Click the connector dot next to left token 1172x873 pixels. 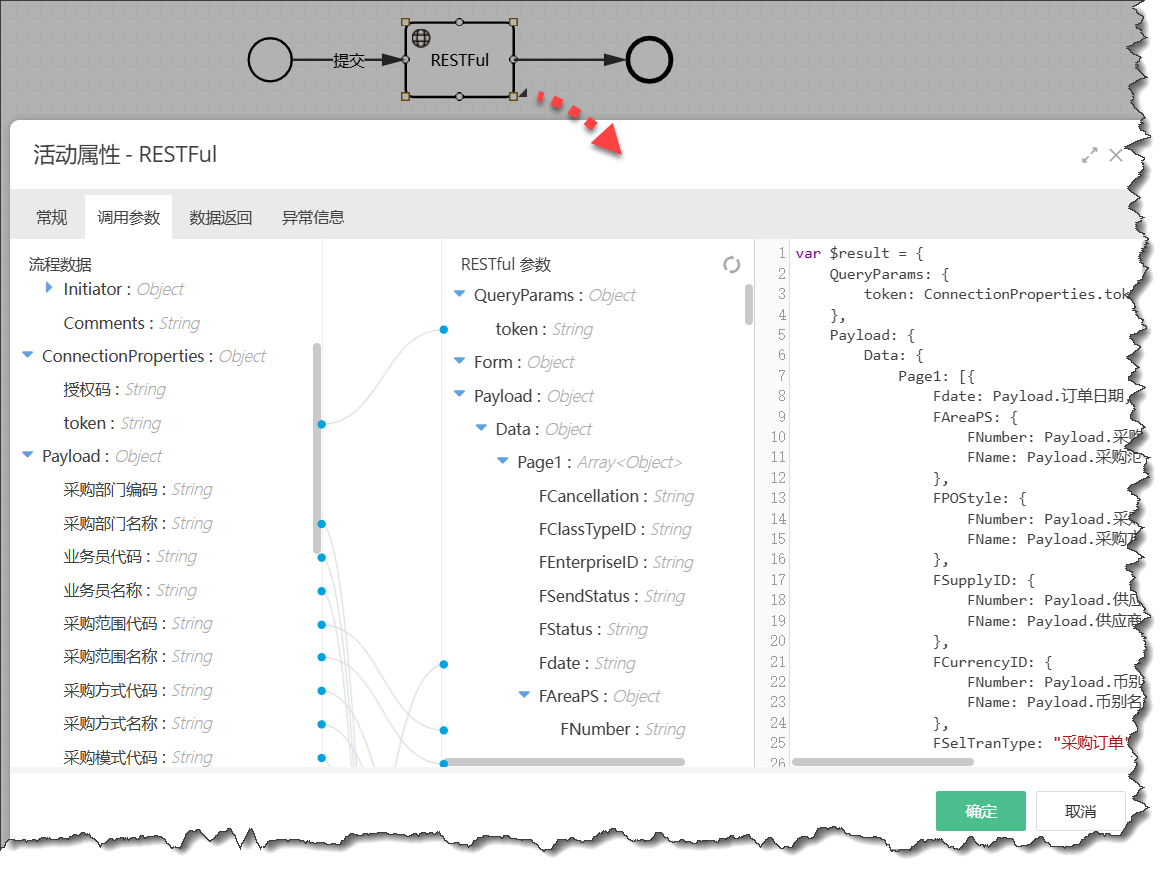(x=321, y=424)
